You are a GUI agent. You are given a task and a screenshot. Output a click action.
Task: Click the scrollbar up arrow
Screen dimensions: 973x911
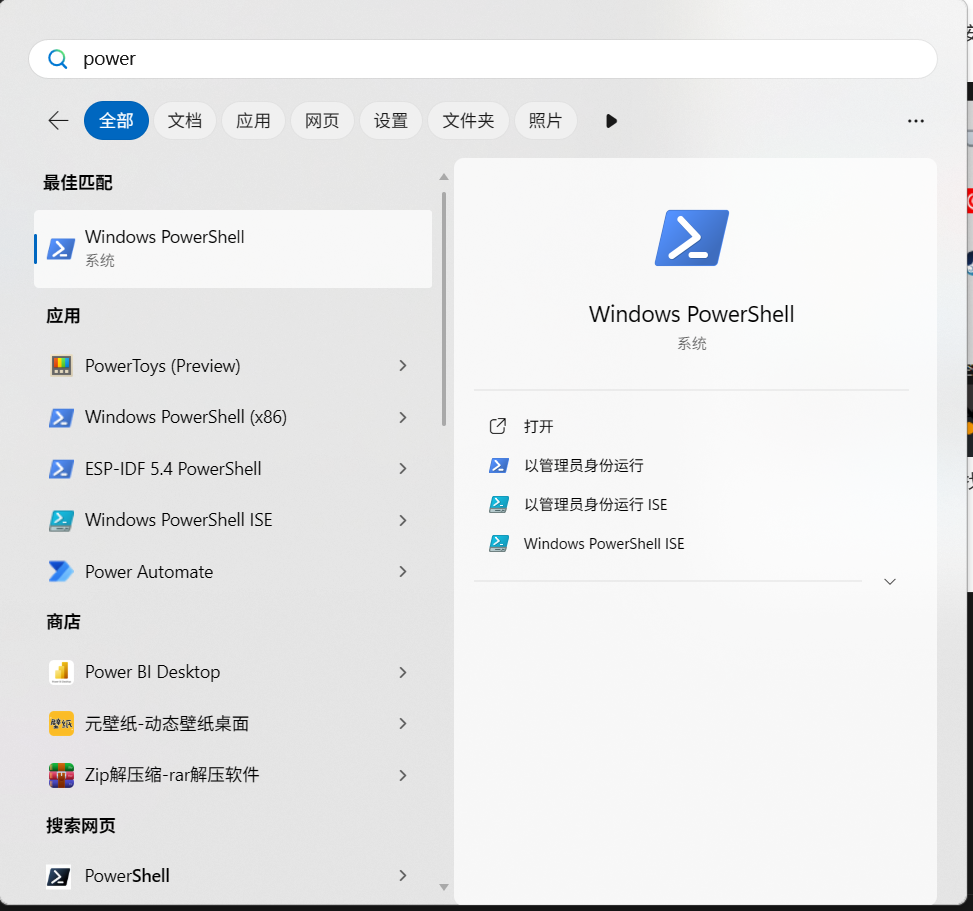pyautogui.click(x=444, y=177)
